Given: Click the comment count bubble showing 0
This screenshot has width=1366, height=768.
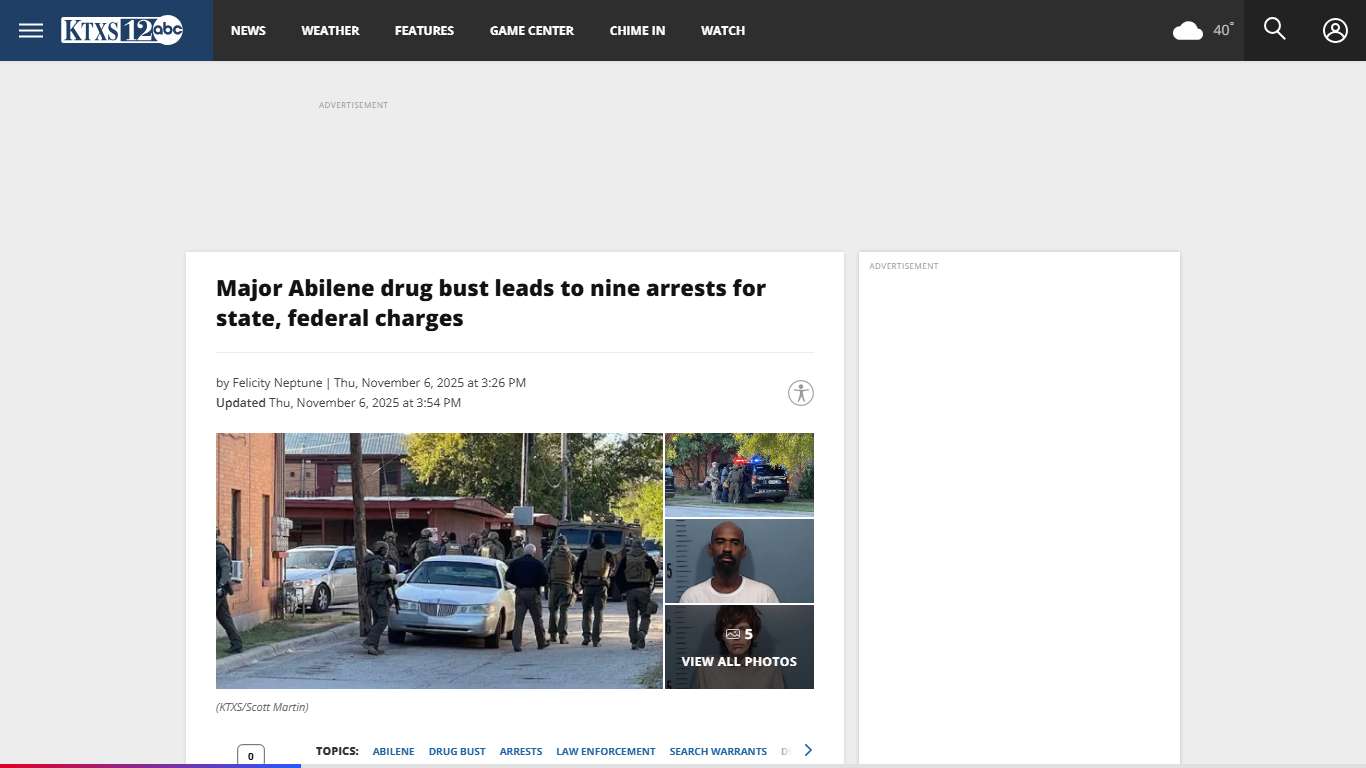Looking at the screenshot, I should tap(251, 756).
